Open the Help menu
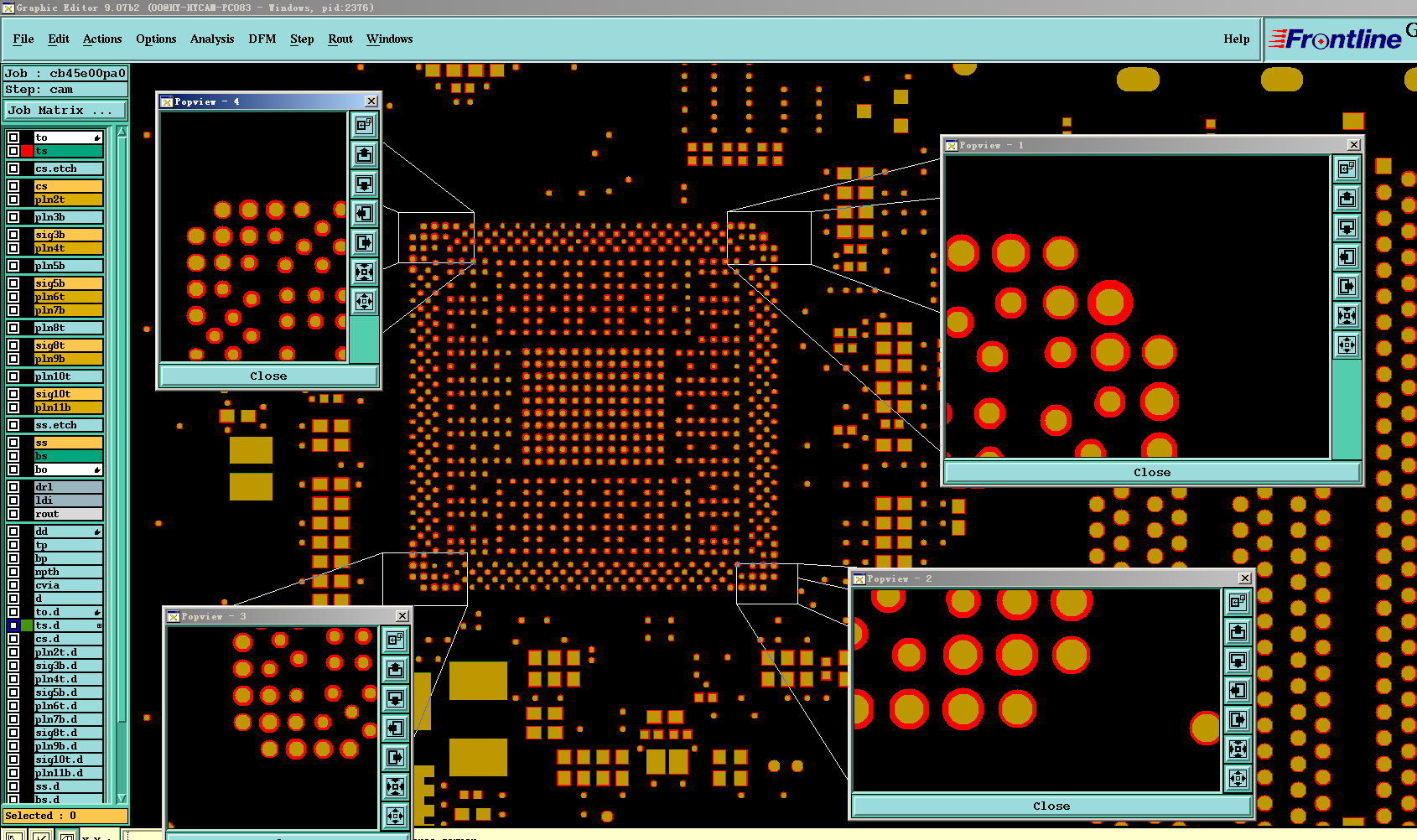Image resolution: width=1417 pixels, height=840 pixels. tap(1237, 39)
